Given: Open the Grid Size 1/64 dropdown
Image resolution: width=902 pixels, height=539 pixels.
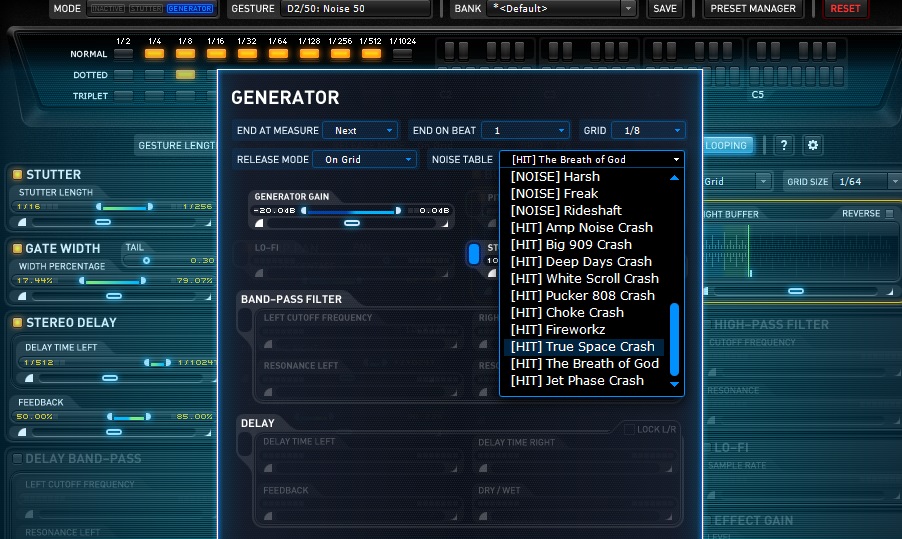Looking at the screenshot, I should pyautogui.click(x=867, y=182).
